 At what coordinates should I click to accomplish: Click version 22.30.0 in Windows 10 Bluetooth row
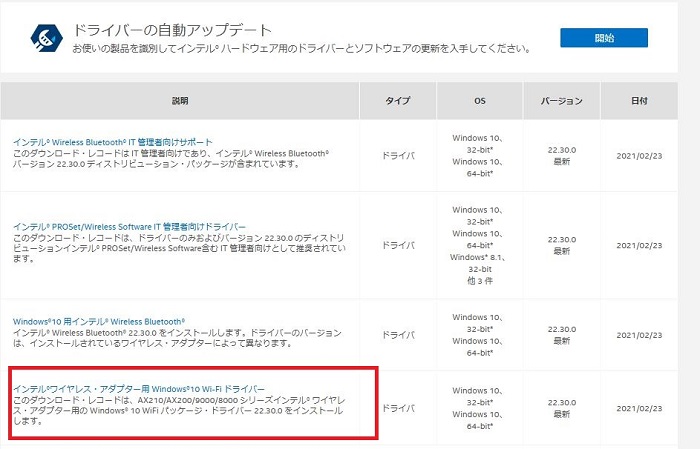click(x=562, y=329)
